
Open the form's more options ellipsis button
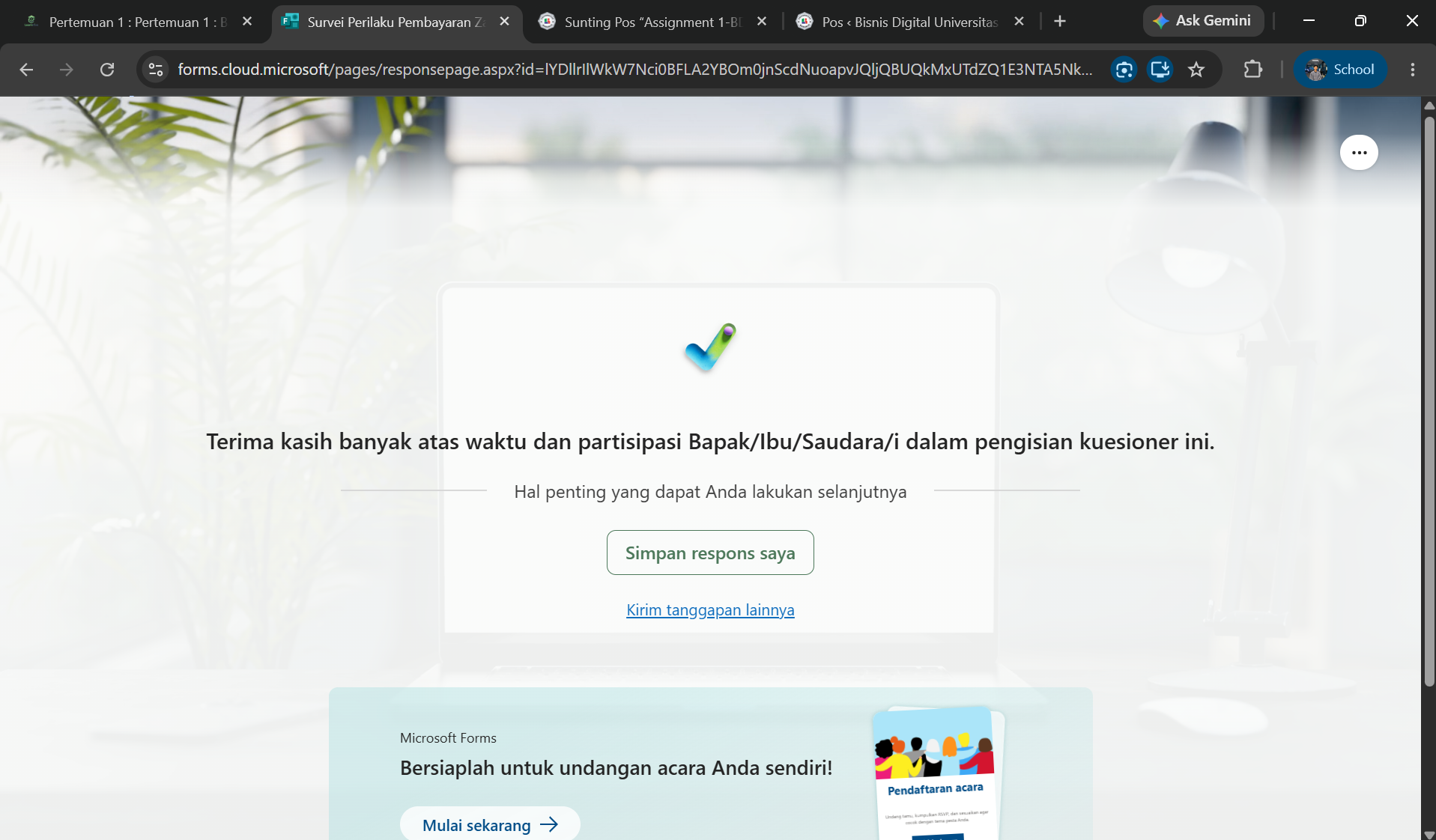1359,153
